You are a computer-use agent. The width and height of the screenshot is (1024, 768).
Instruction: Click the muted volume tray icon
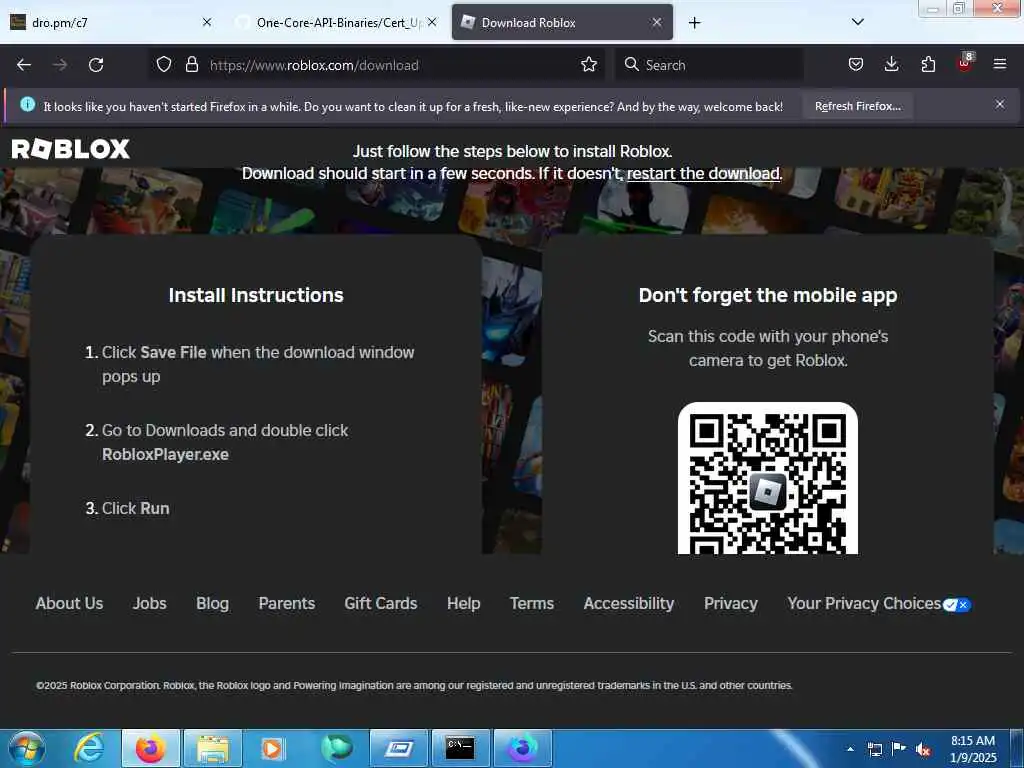coord(923,750)
